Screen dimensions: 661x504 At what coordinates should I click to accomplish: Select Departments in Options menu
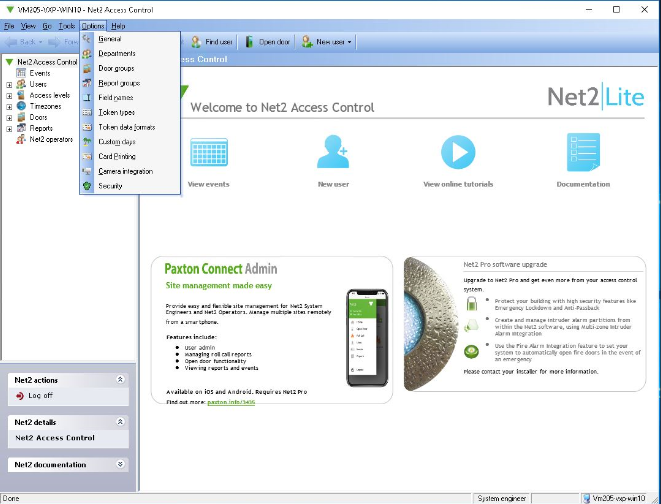tap(130, 54)
